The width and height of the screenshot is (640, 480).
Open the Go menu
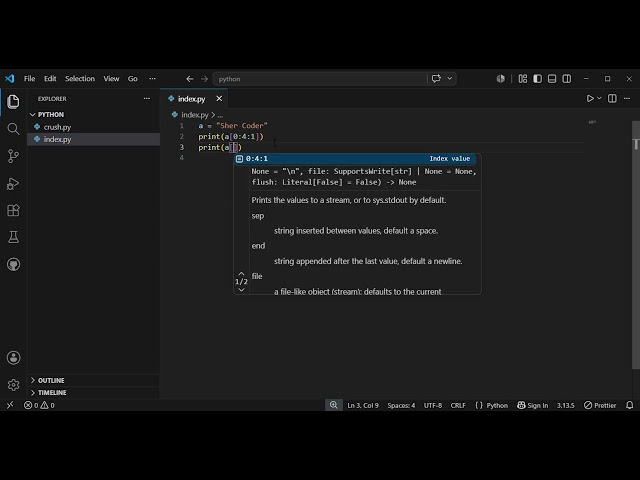click(133, 79)
